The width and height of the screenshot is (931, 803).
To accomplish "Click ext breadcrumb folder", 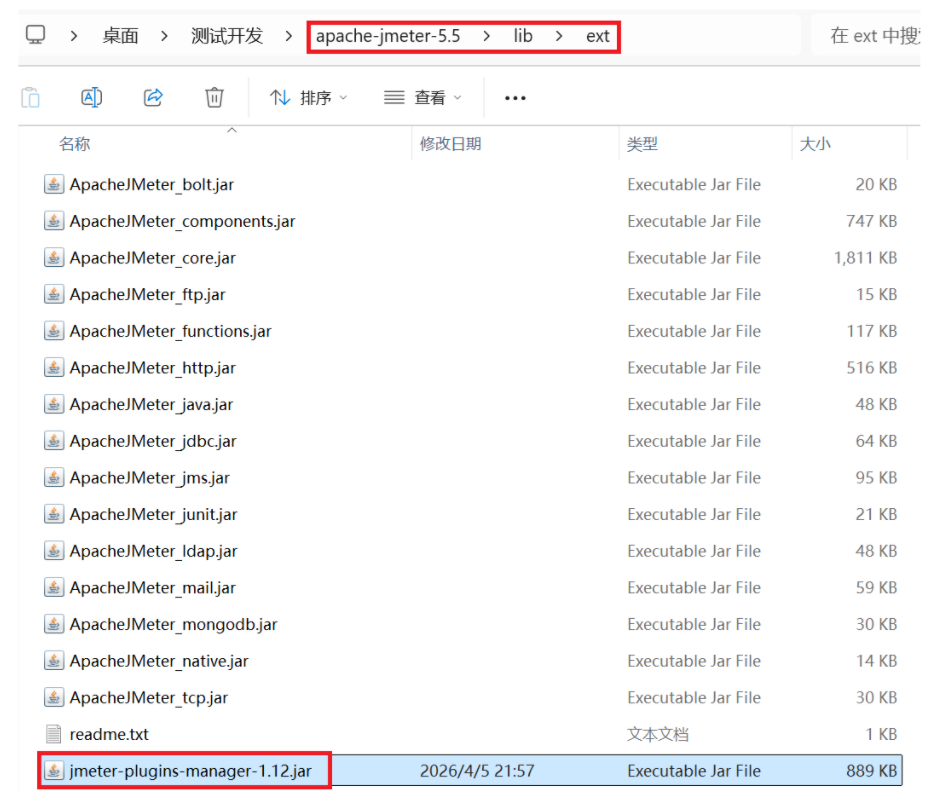I will pyautogui.click(x=598, y=36).
